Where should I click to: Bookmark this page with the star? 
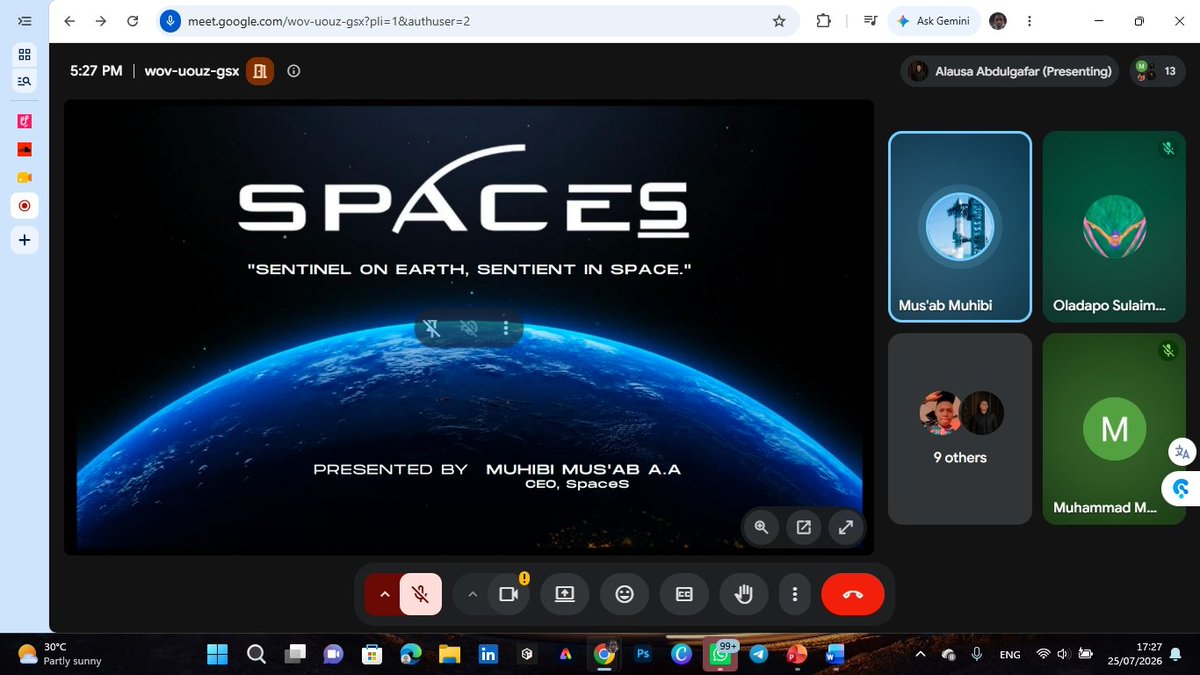point(778,21)
